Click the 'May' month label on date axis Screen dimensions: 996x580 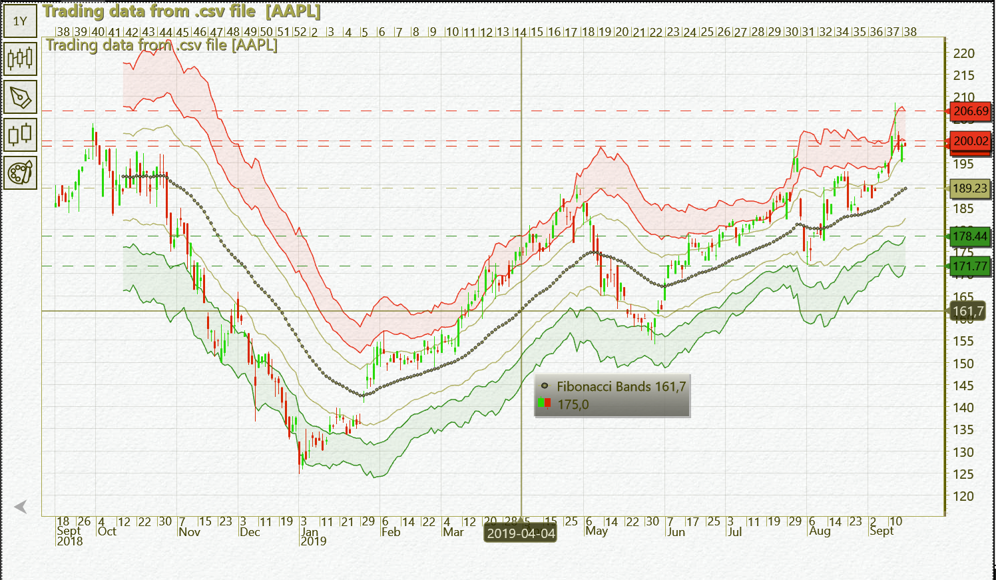(x=596, y=531)
